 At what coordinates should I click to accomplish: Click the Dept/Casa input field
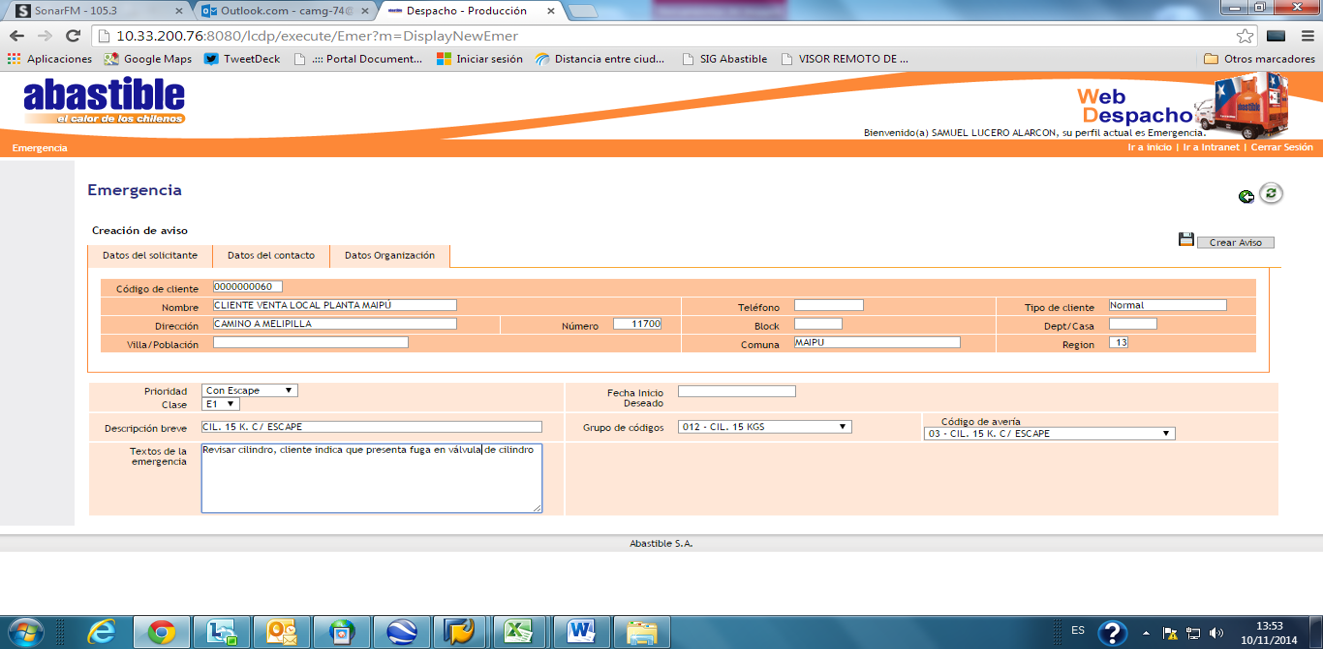tap(1133, 324)
